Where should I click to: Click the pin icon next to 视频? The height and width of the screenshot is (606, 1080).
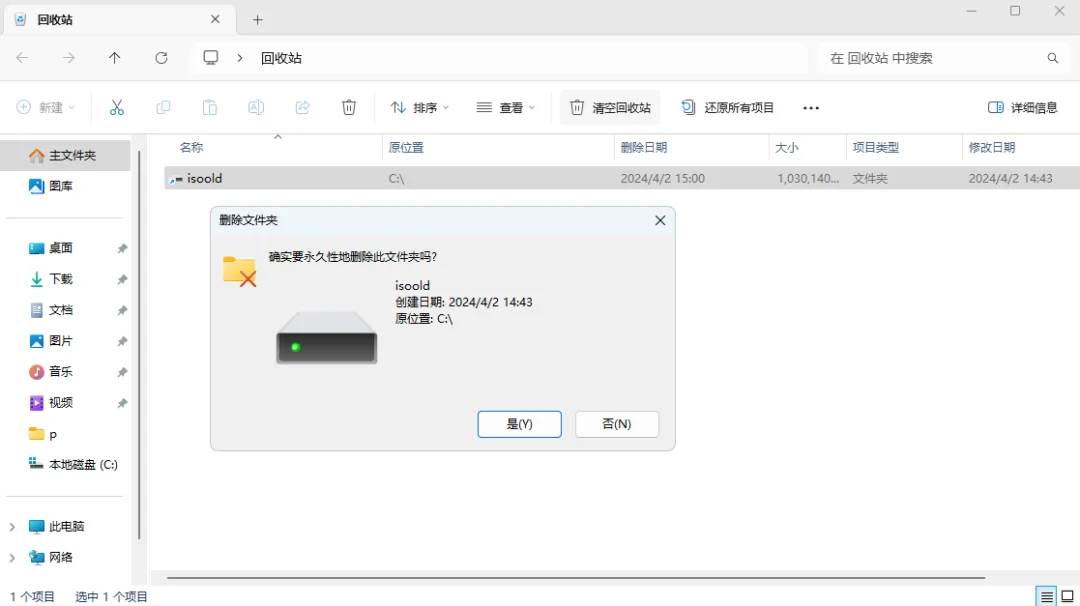pyautogui.click(x=122, y=404)
